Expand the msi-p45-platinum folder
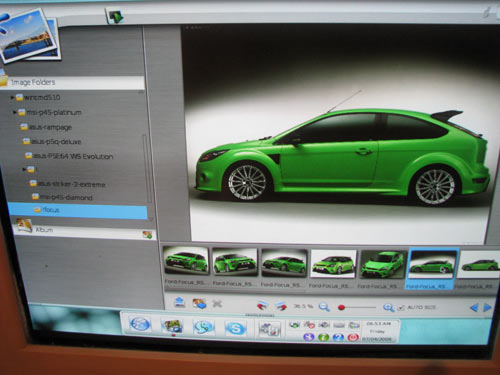Viewport: 500px width, 375px height. (x=14, y=112)
